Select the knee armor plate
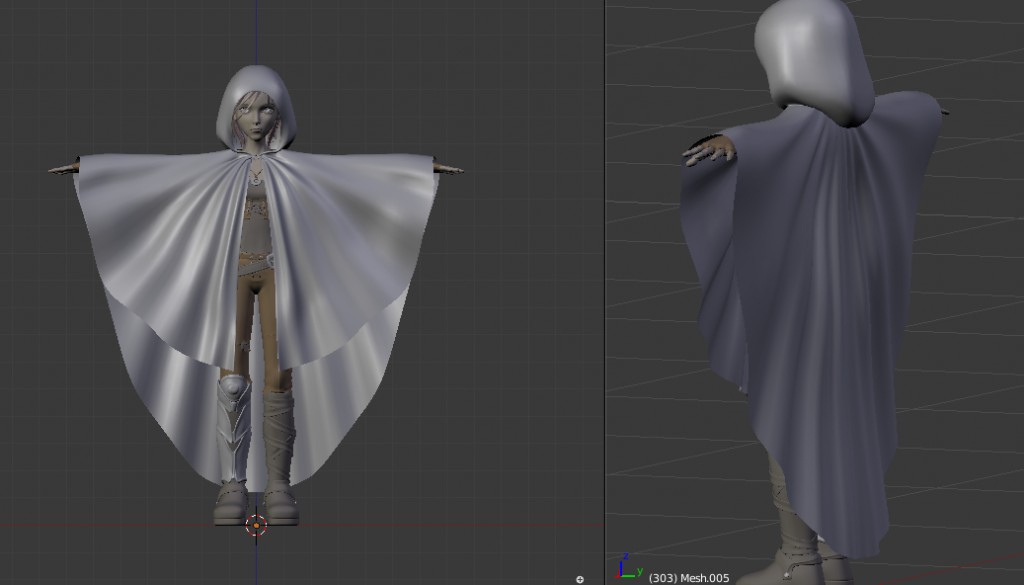 [232, 390]
